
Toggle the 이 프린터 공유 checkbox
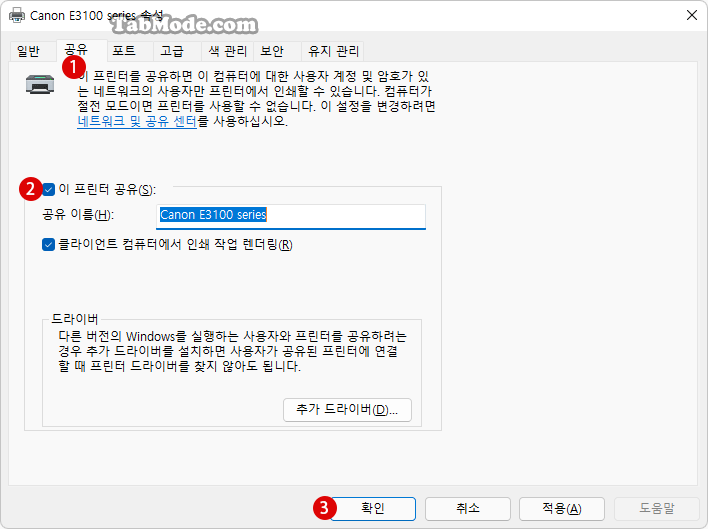[x=48, y=190]
